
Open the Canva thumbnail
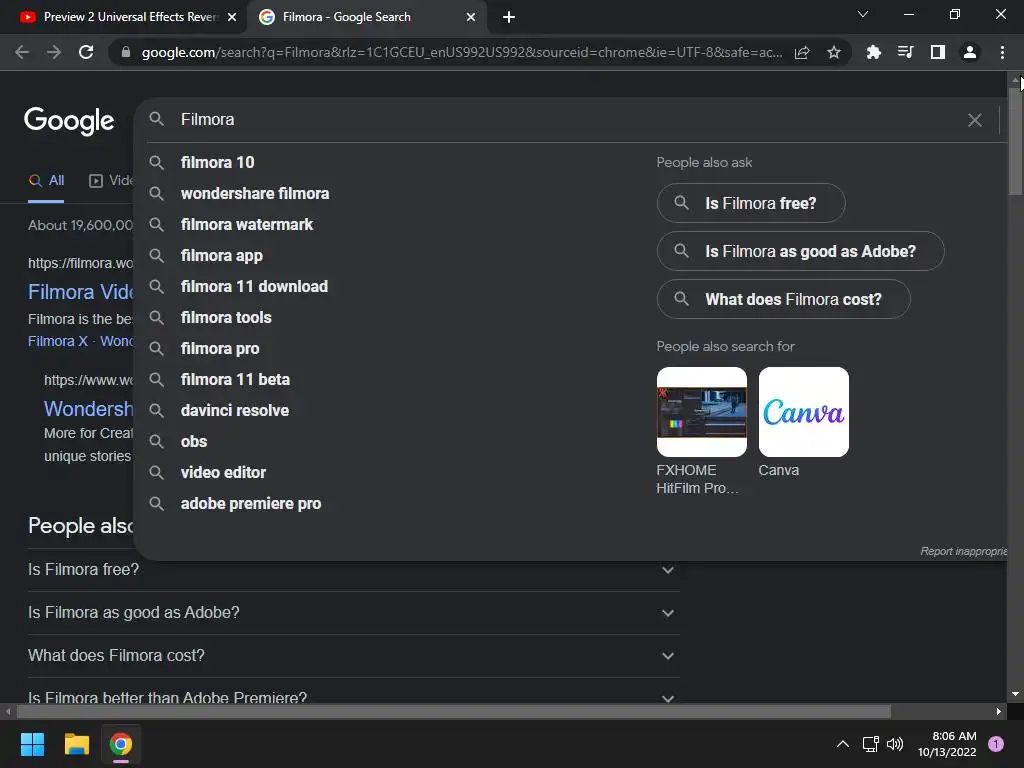click(804, 412)
